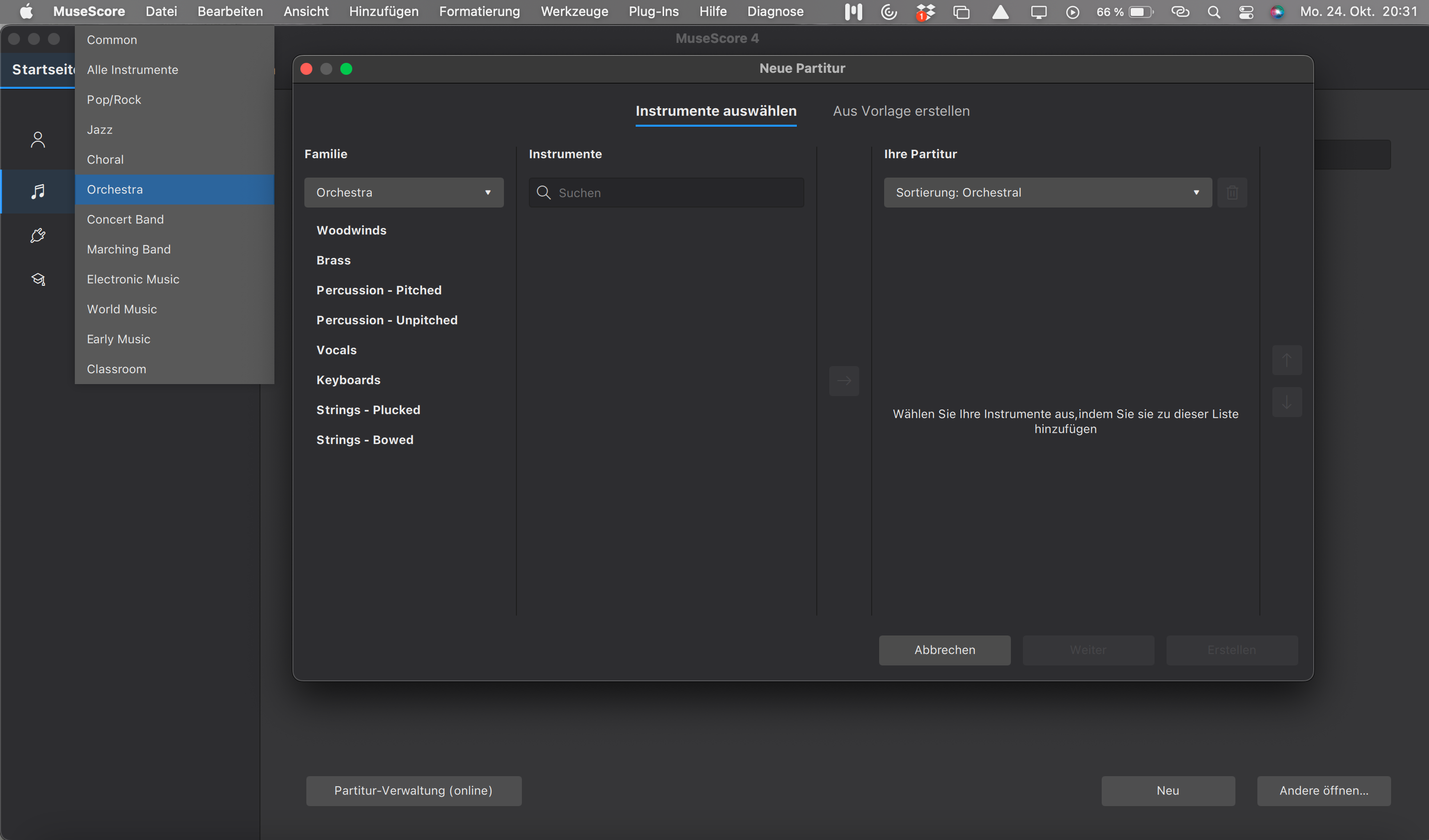The width and height of the screenshot is (1429, 840).
Task: Click the spiral icon in menu bar
Action: (889, 11)
